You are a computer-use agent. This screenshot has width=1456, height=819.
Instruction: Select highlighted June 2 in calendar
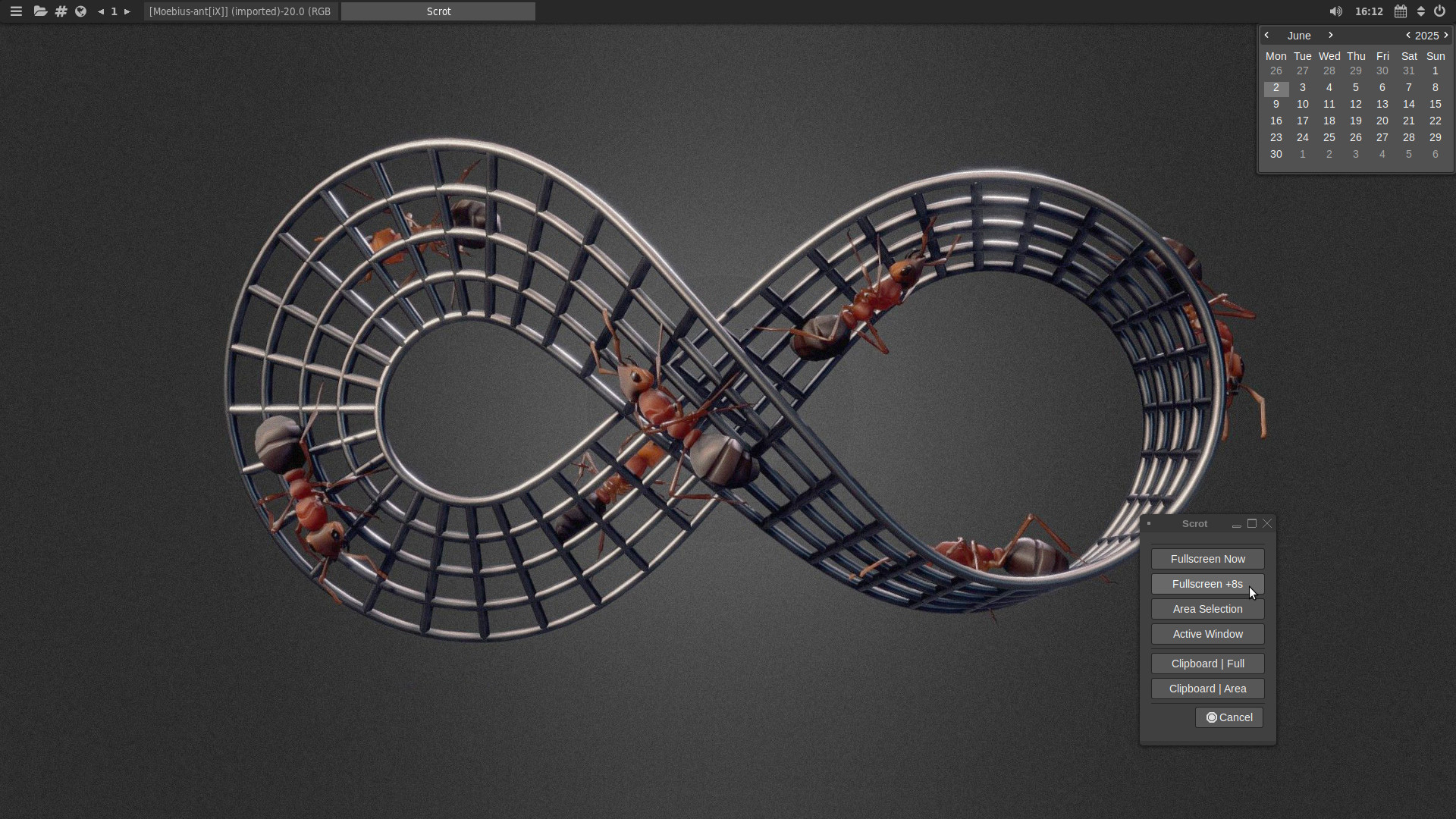point(1276,88)
